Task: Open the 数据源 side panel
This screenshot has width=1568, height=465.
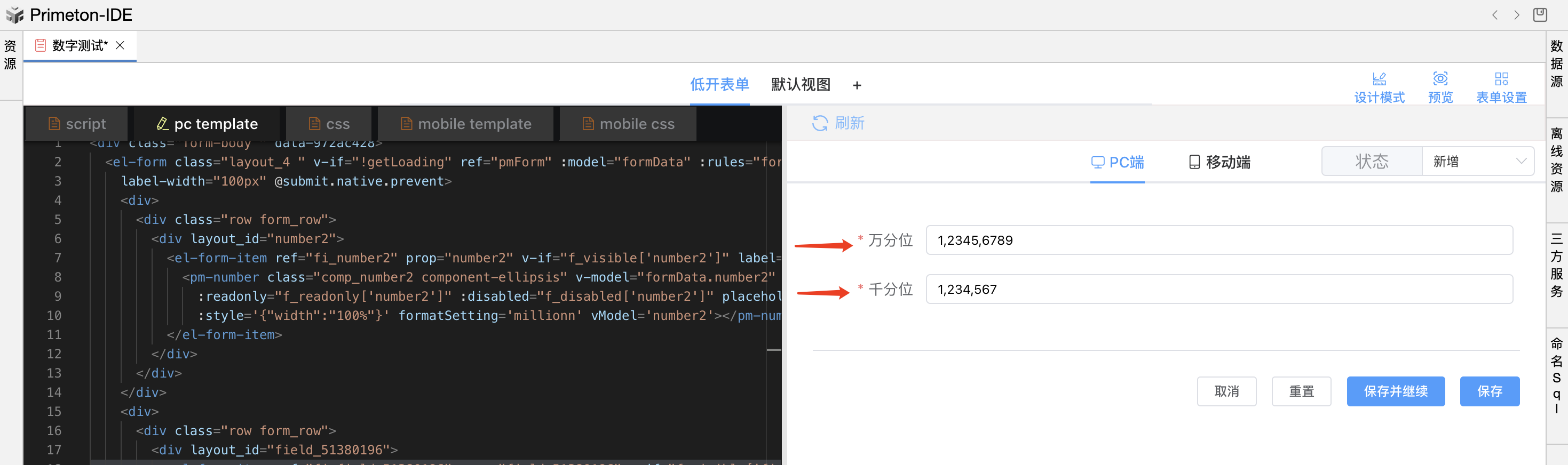Action: [x=1556, y=64]
